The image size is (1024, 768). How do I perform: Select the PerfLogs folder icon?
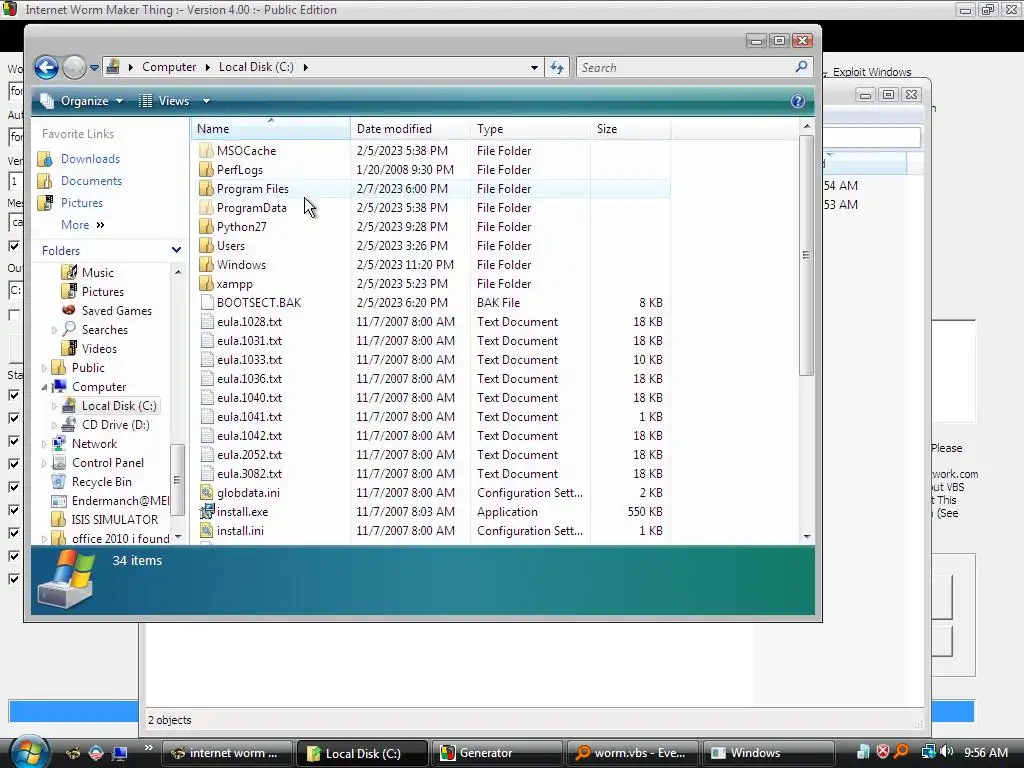coord(206,169)
